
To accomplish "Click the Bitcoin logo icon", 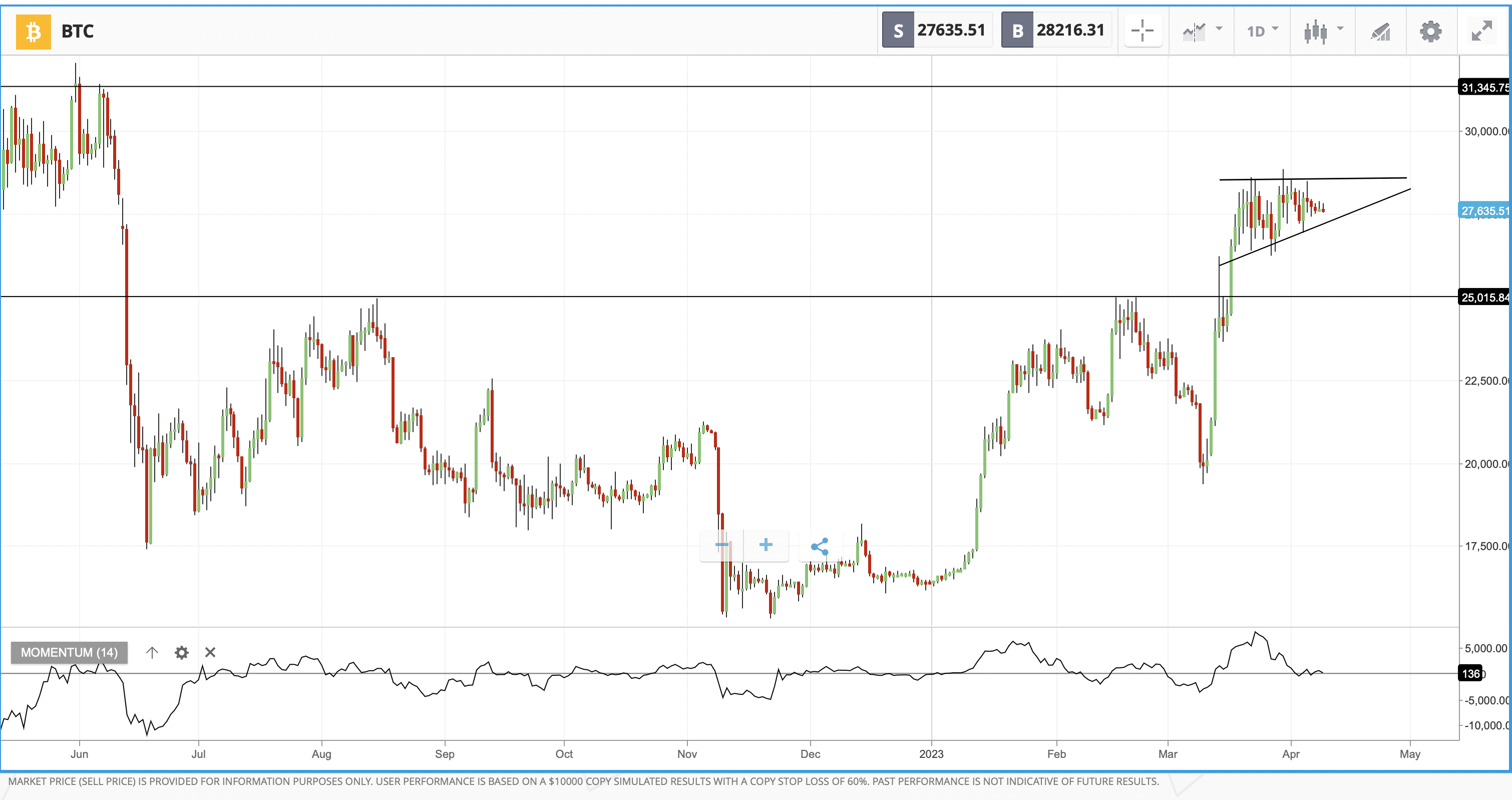I will pyautogui.click(x=33, y=31).
